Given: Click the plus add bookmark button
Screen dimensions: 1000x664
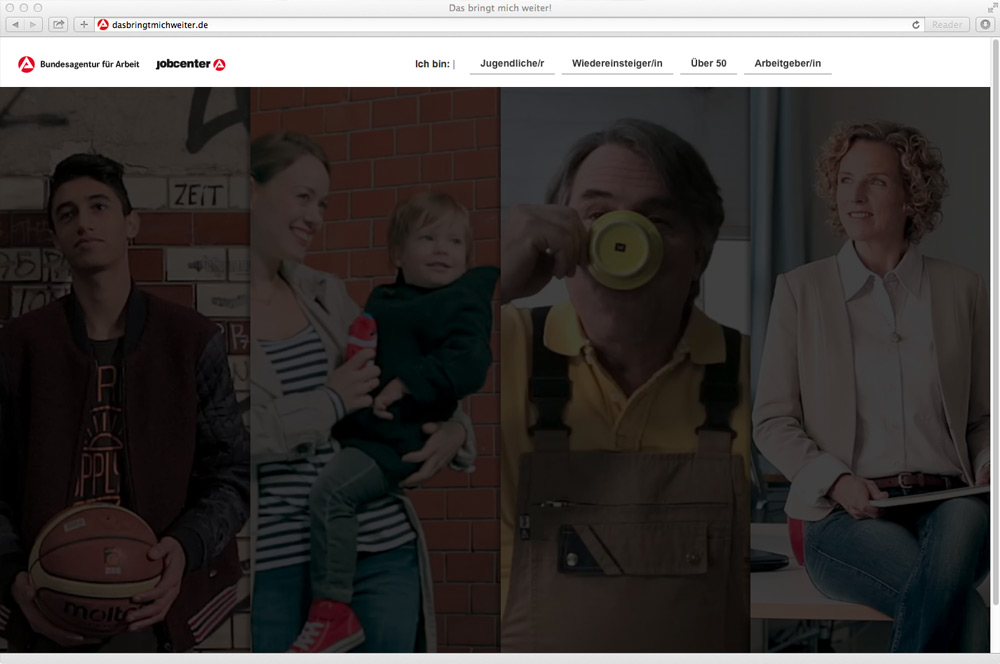Looking at the screenshot, I should (84, 24).
